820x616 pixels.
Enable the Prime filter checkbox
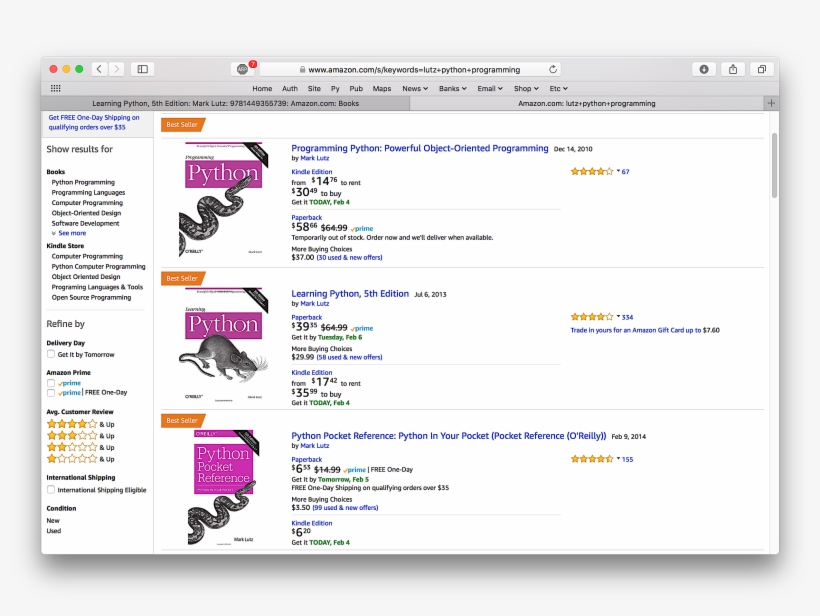51,383
